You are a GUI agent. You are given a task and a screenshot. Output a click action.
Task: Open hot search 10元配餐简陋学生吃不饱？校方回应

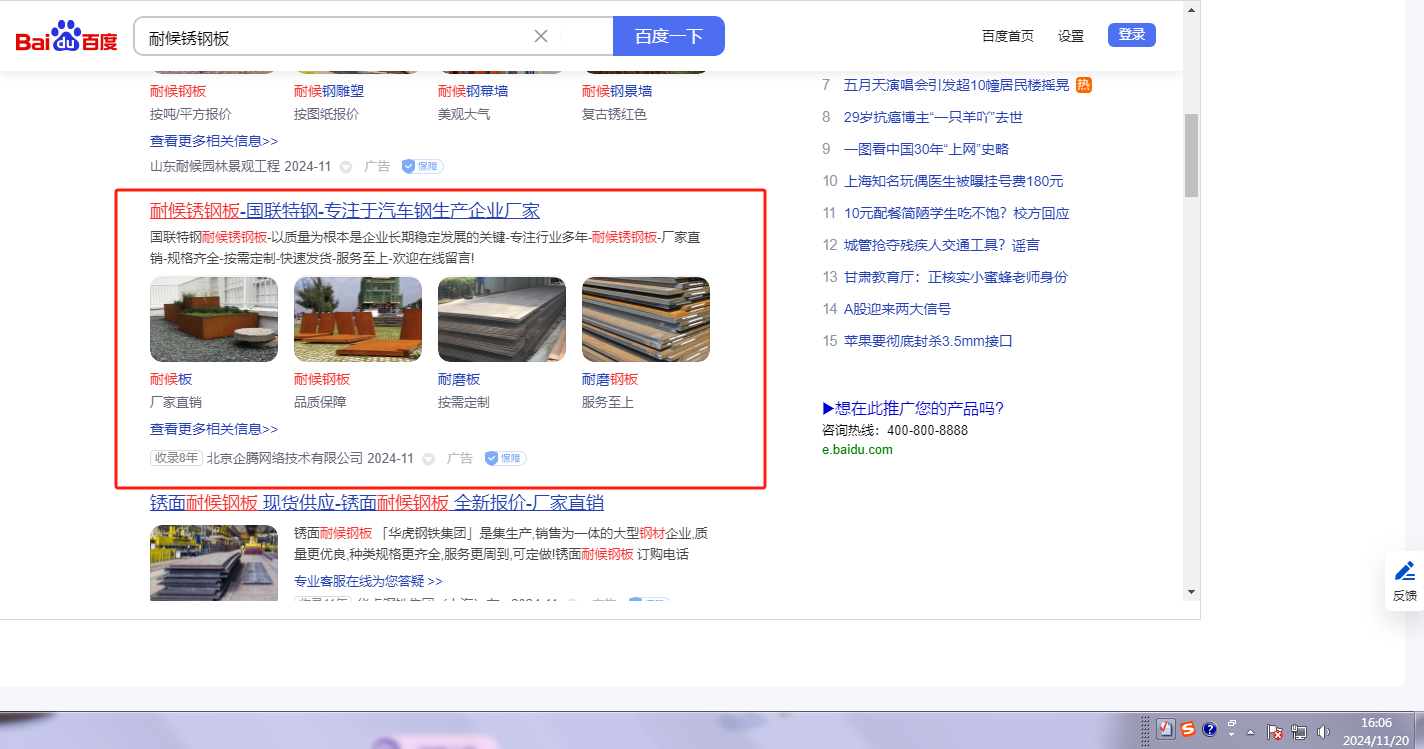tap(957, 213)
